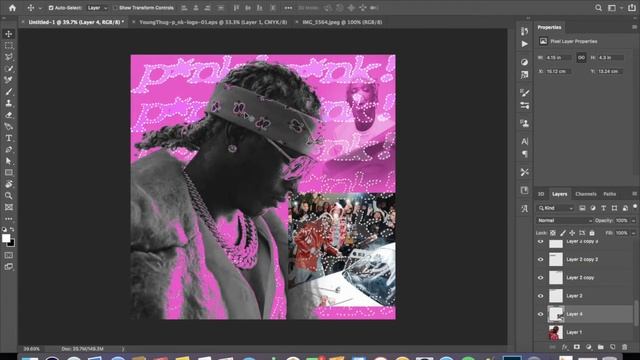Open the Layers panel flyout menu
Screen dimensions: 640x360
click(634, 194)
